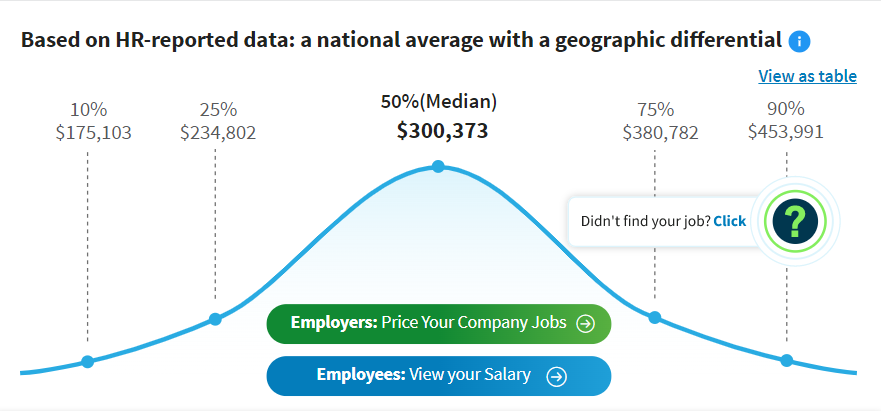Select the 10% percentile point on curve
The width and height of the screenshot is (881, 411).
click(87, 361)
